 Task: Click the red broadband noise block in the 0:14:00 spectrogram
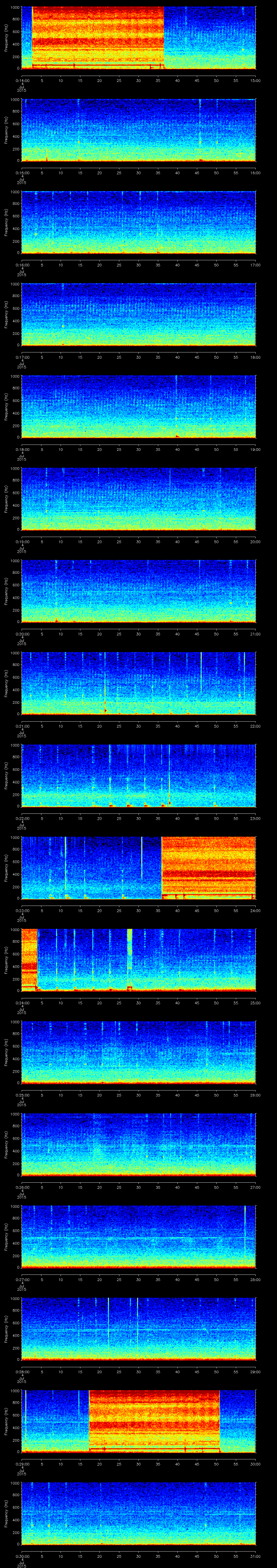98,38
